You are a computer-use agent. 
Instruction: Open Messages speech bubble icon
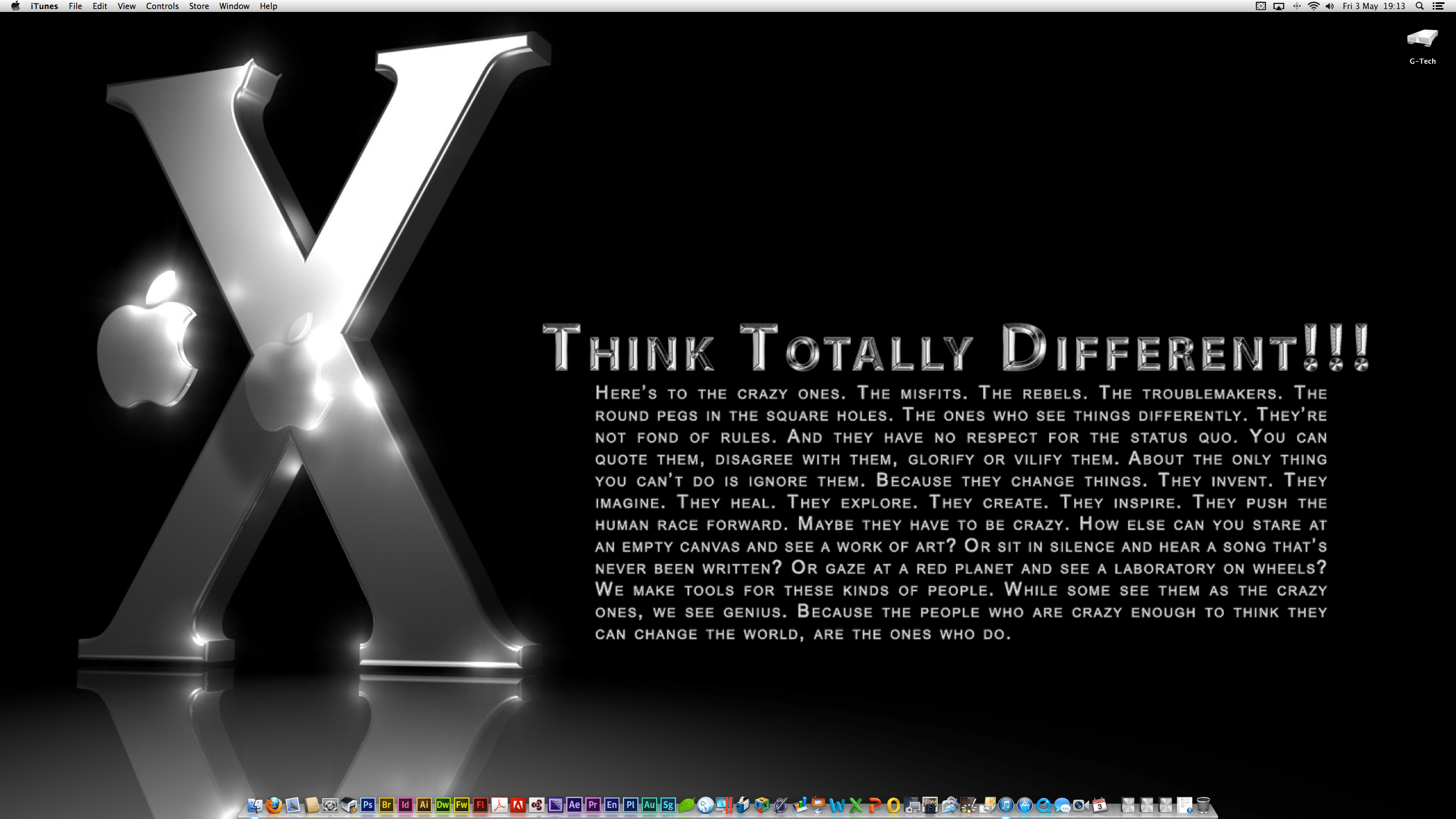click(x=1062, y=805)
